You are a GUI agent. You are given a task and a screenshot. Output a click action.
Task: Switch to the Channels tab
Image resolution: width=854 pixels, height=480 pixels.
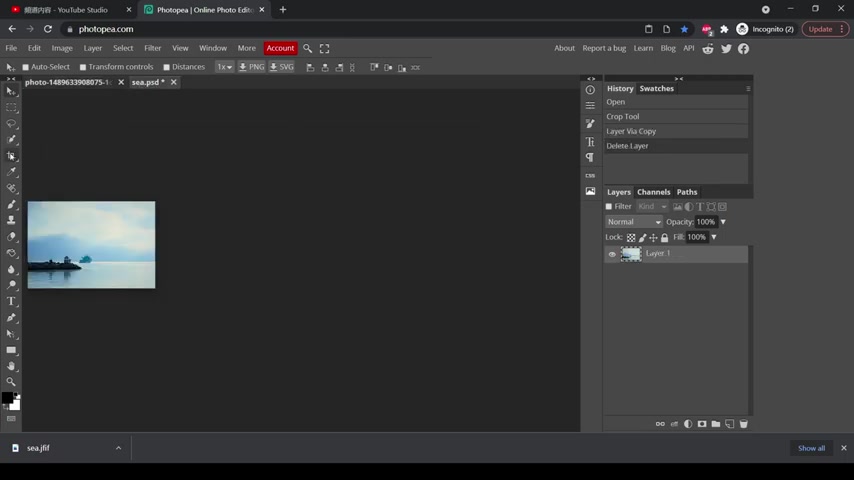tap(654, 192)
